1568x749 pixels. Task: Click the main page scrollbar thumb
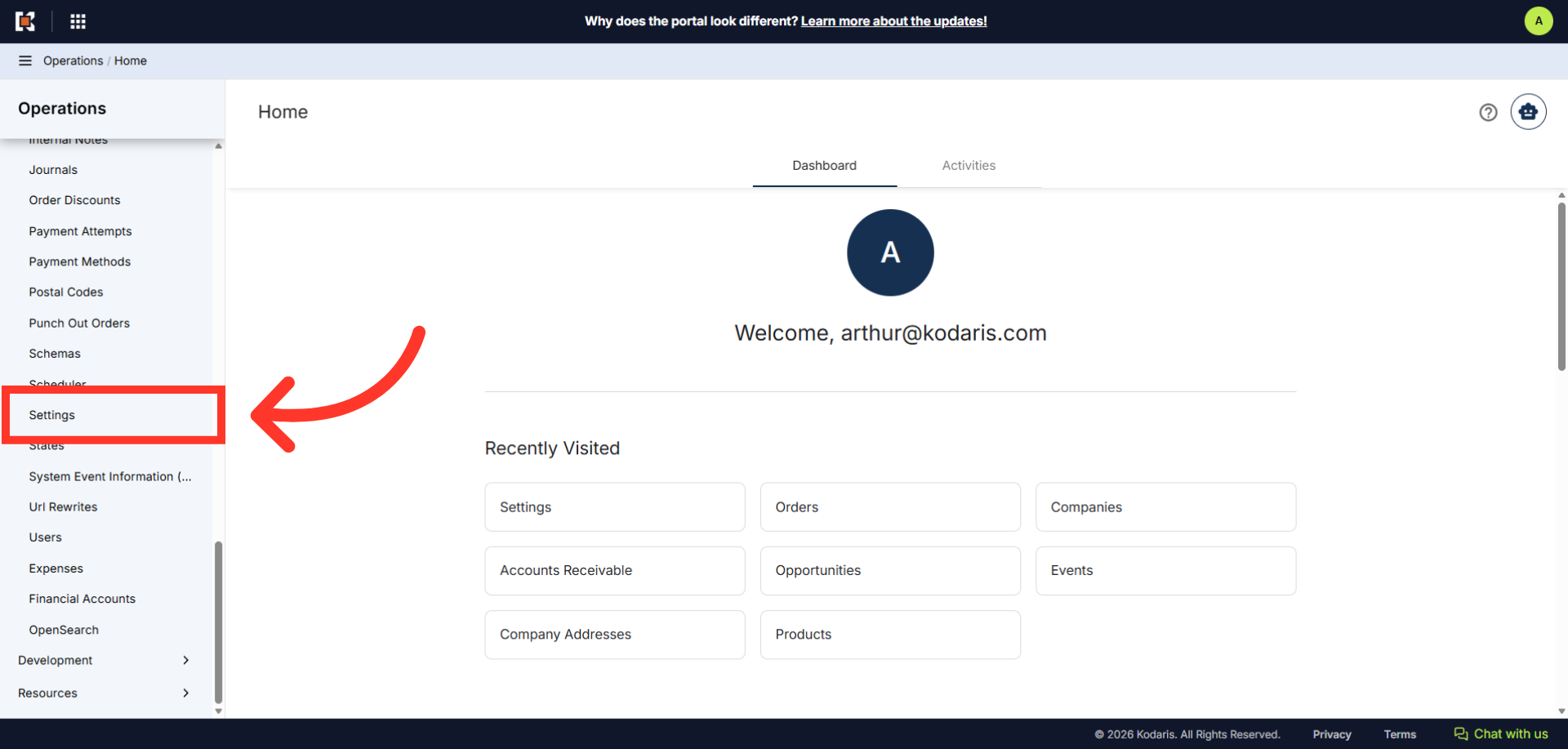click(1561, 286)
